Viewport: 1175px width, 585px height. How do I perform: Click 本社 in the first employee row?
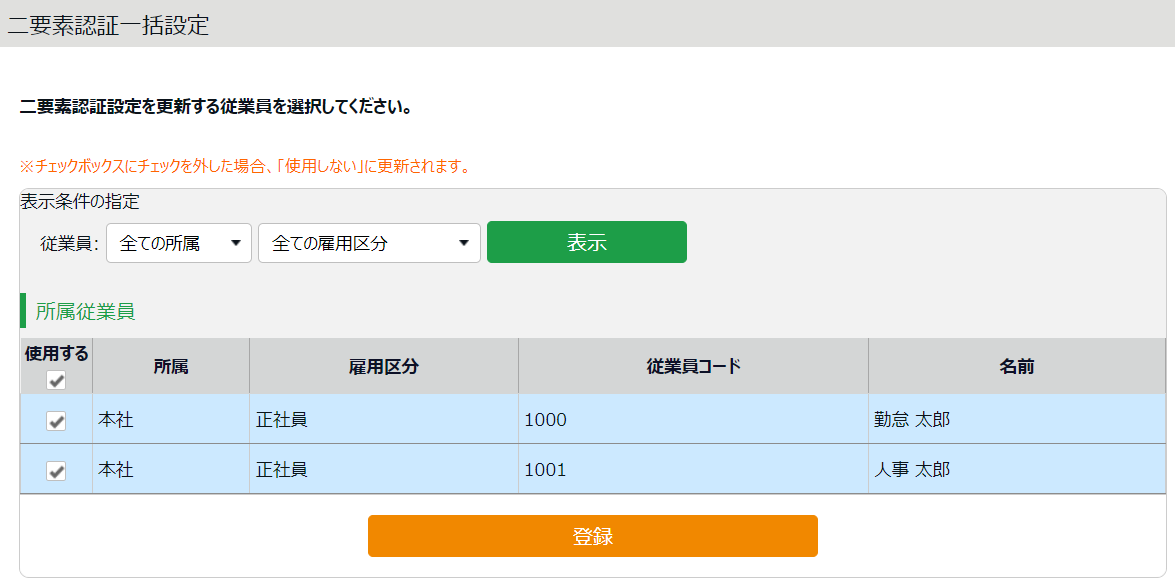click(x=116, y=420)
